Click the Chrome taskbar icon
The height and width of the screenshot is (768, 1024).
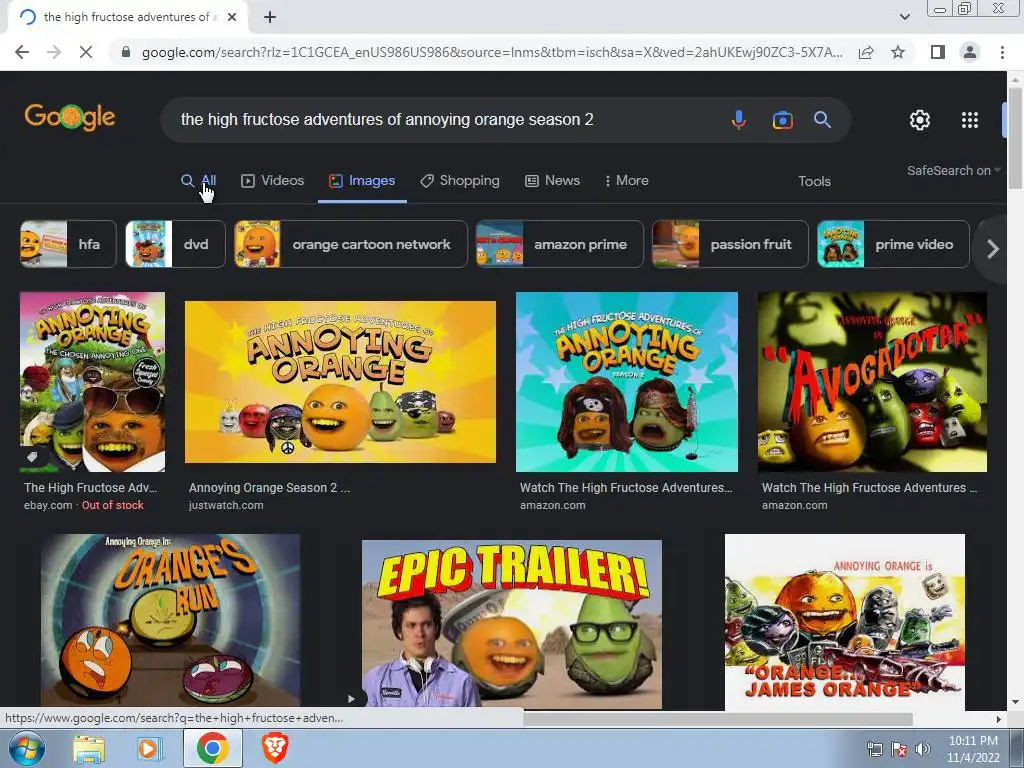(x=213, y=748)
